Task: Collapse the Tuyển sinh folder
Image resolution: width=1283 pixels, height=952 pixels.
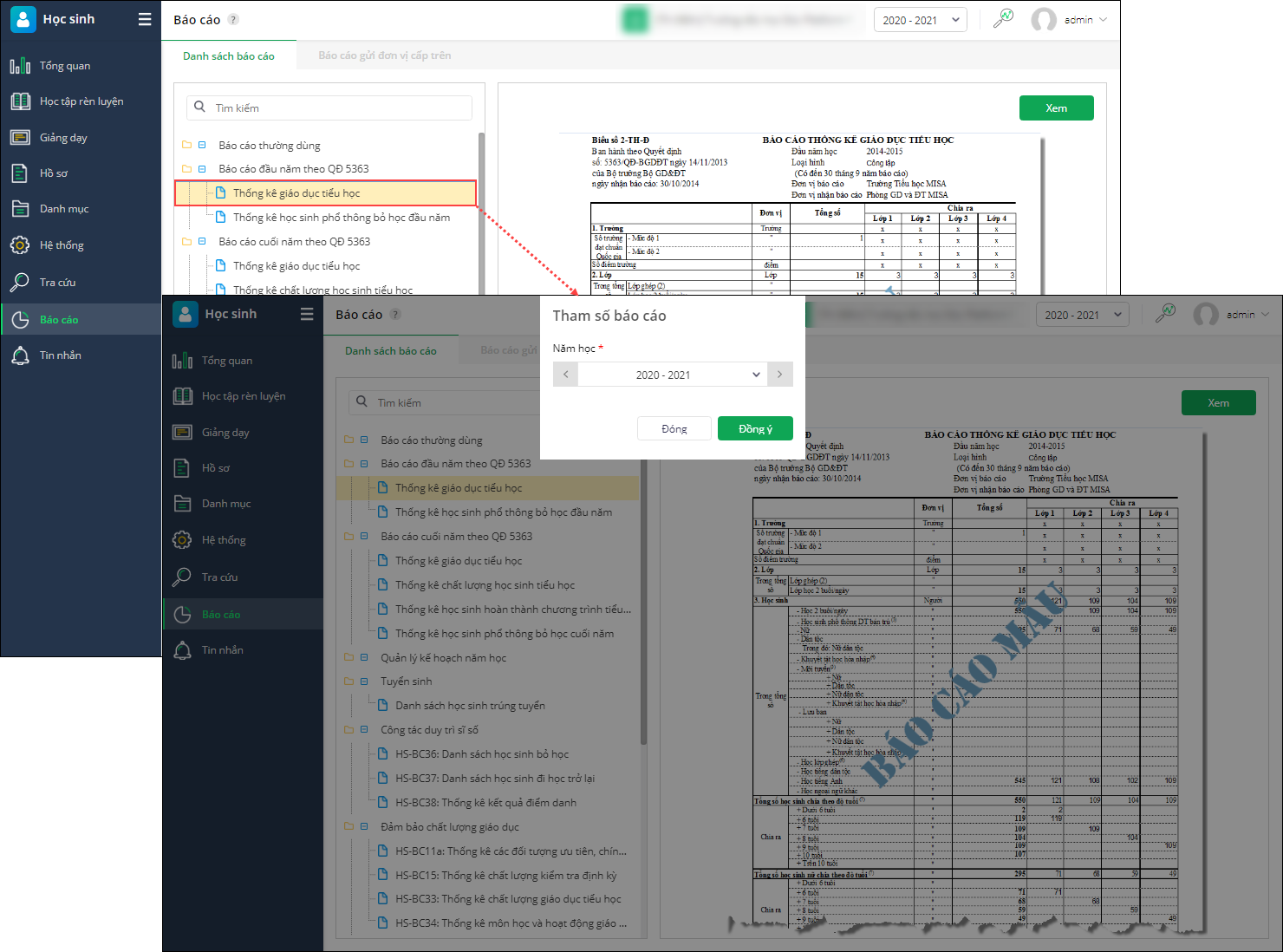Action: coord(364,681)
